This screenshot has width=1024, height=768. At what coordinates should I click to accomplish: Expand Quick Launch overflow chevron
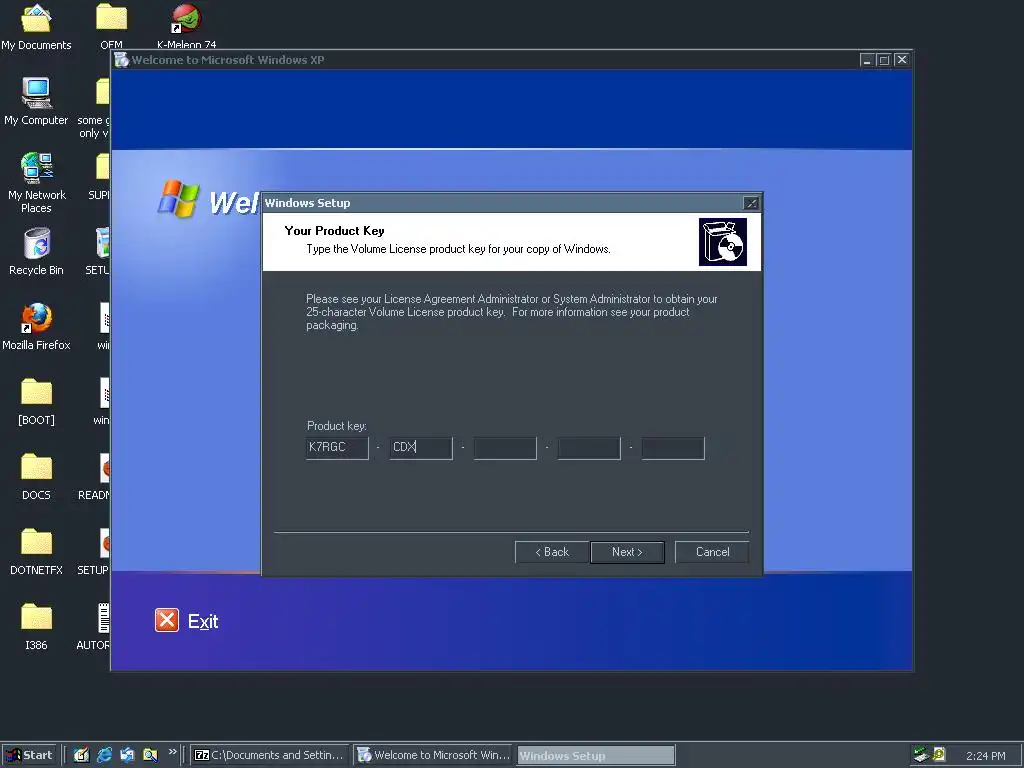[172, 752]
